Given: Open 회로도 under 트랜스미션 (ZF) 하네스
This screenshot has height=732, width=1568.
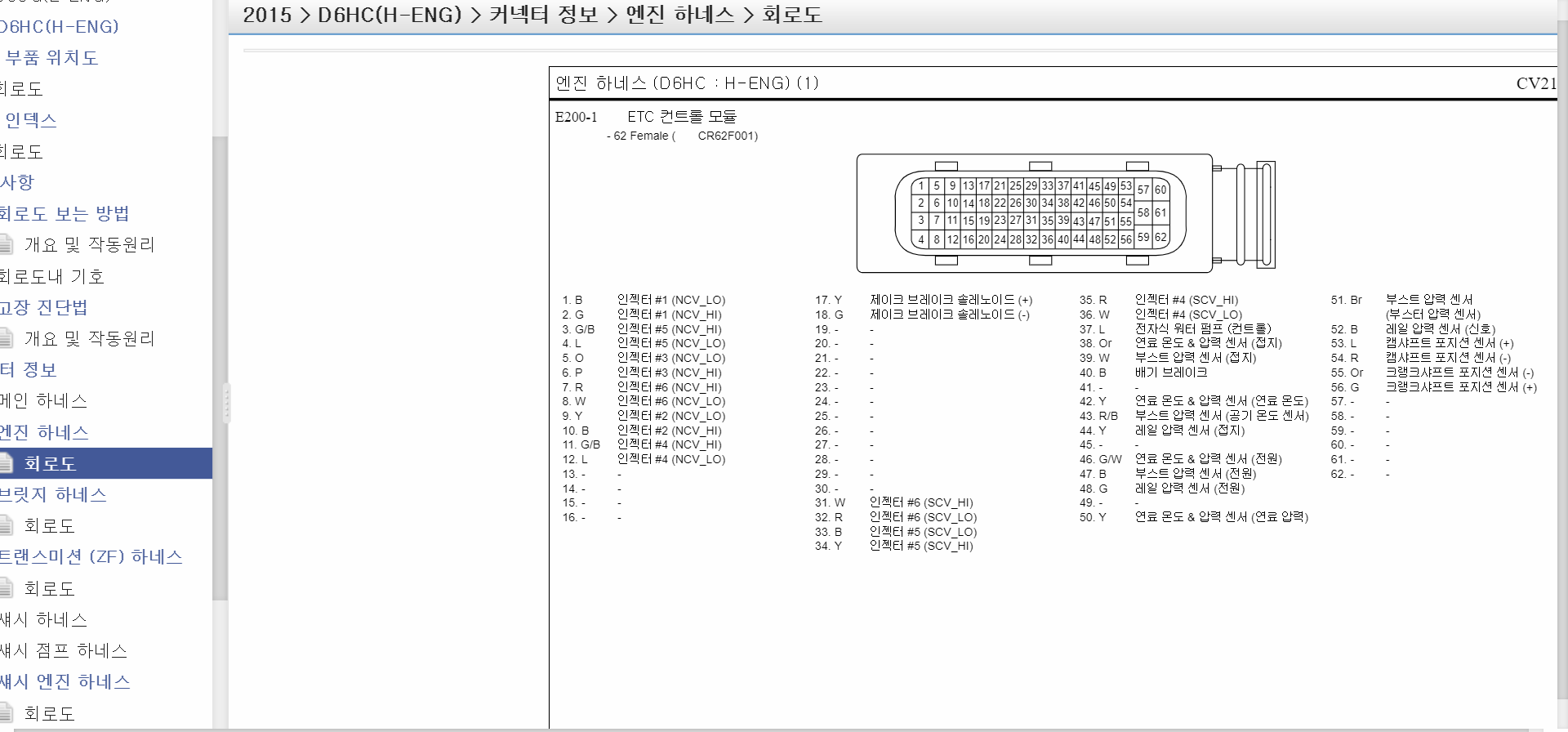Looking at the screenshot, I should click(x=49, y=589).
